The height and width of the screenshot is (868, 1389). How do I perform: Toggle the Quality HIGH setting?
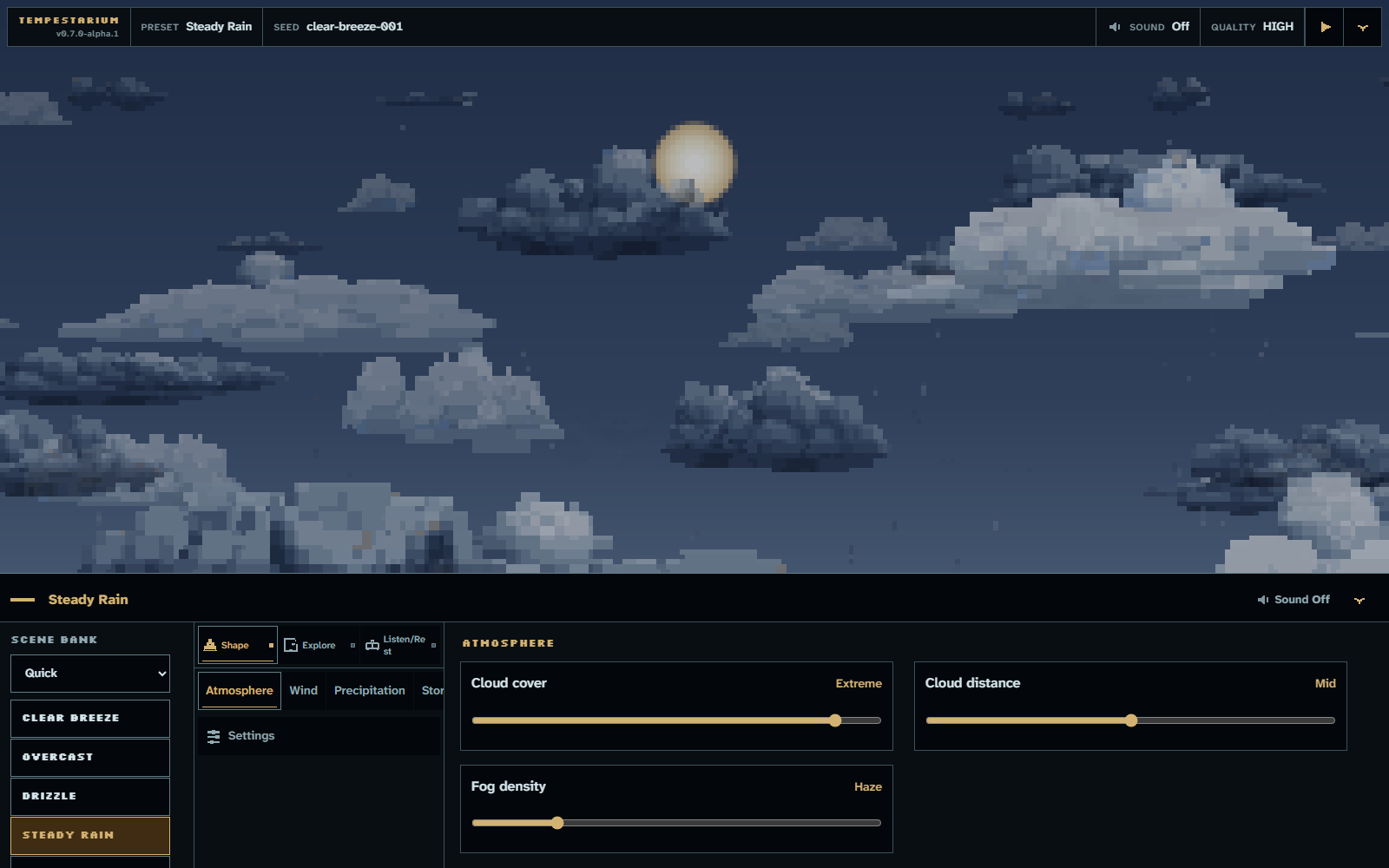pos(1253,27)
